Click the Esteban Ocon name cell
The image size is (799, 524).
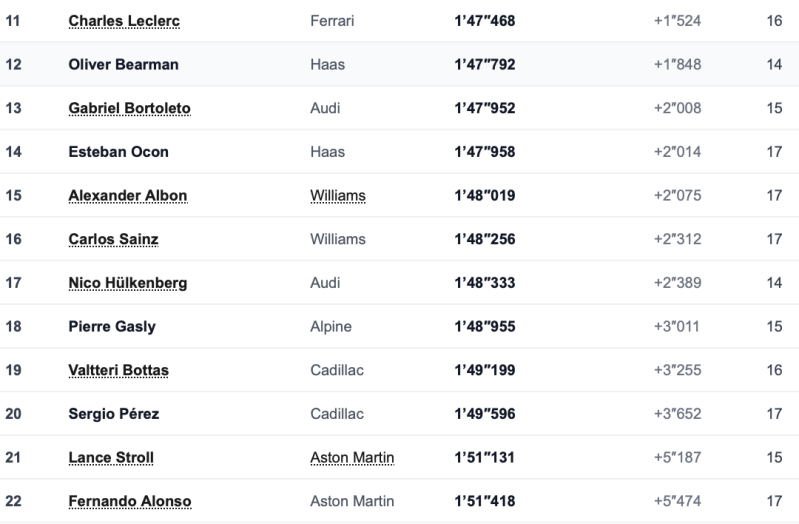[118, 152]
